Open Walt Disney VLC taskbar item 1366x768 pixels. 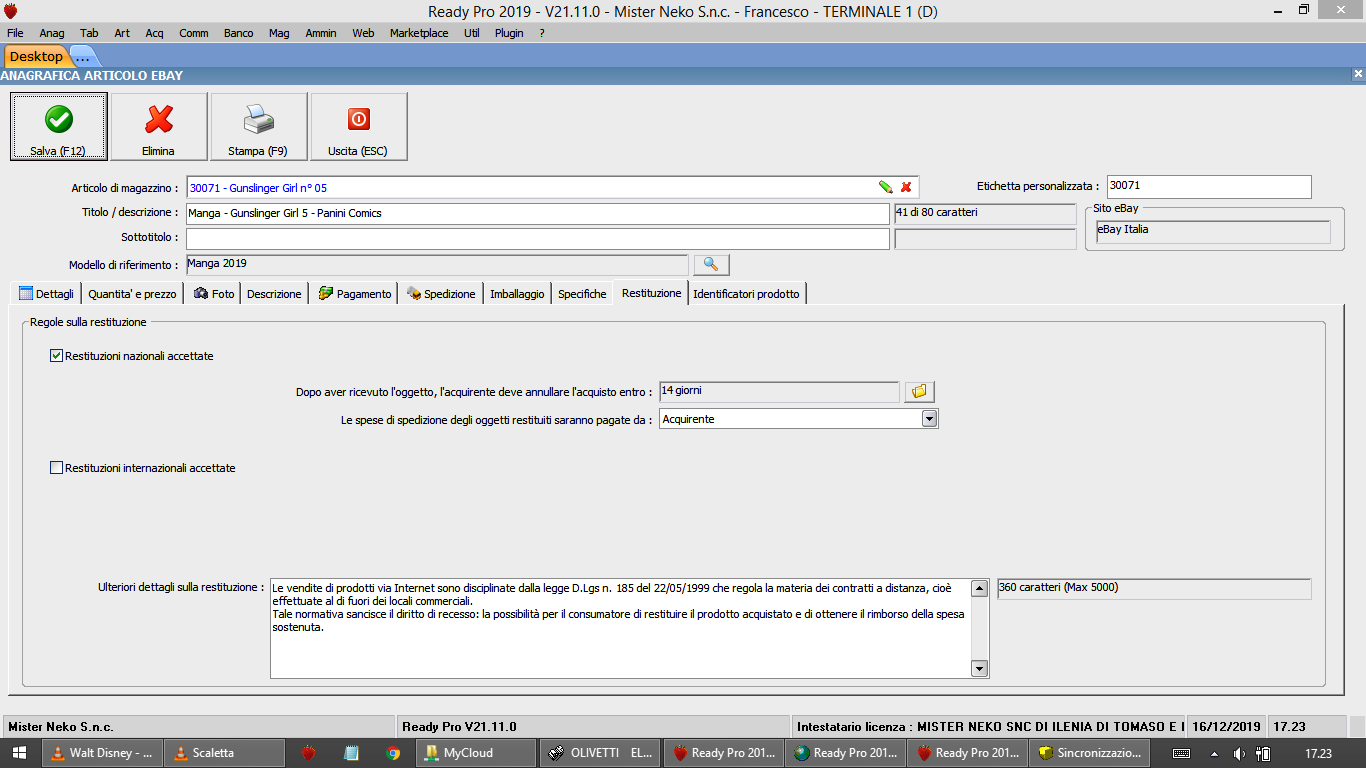point(101,753)
